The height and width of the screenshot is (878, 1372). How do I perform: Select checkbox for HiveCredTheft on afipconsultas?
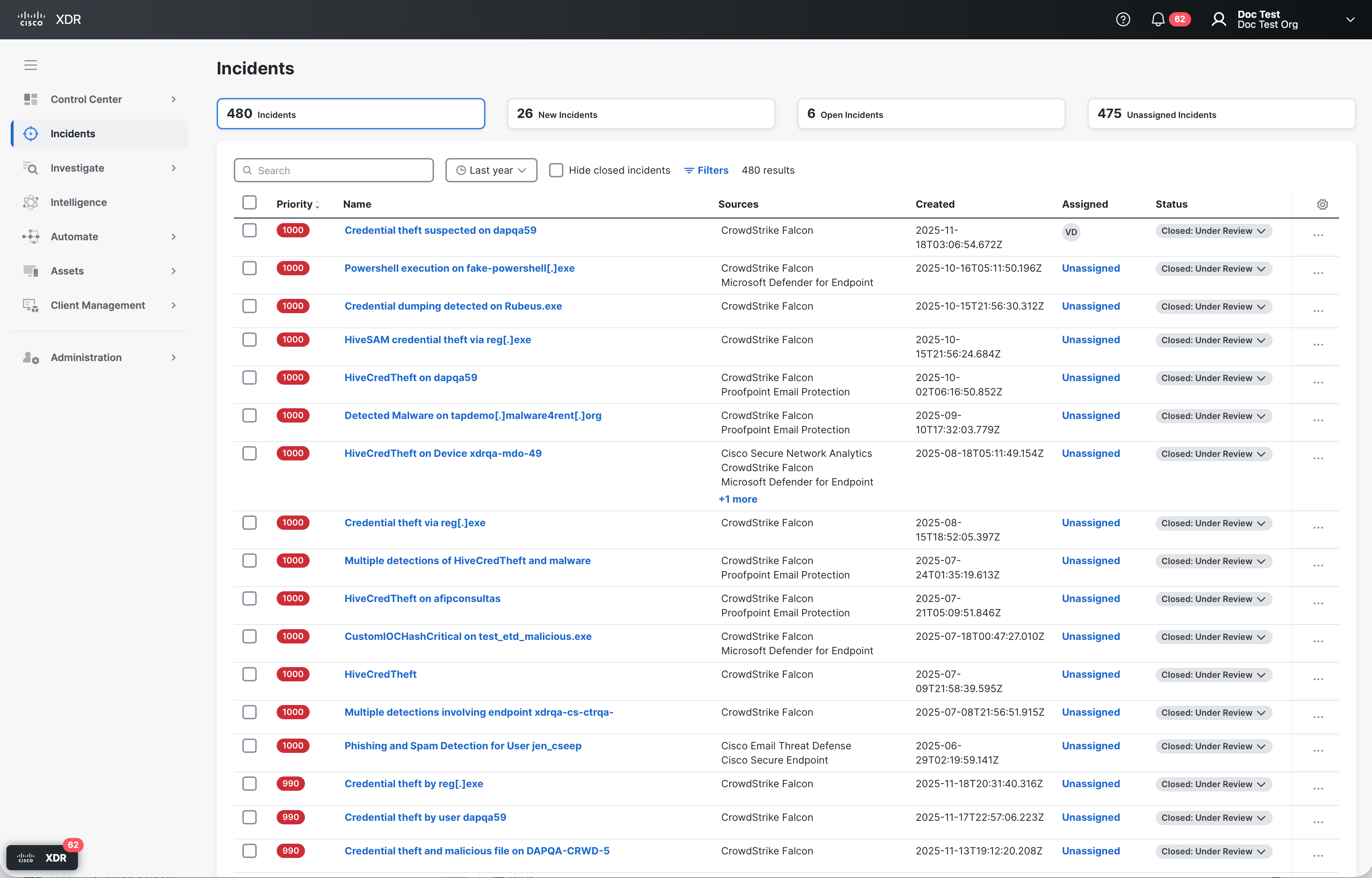tap(249, 599)
